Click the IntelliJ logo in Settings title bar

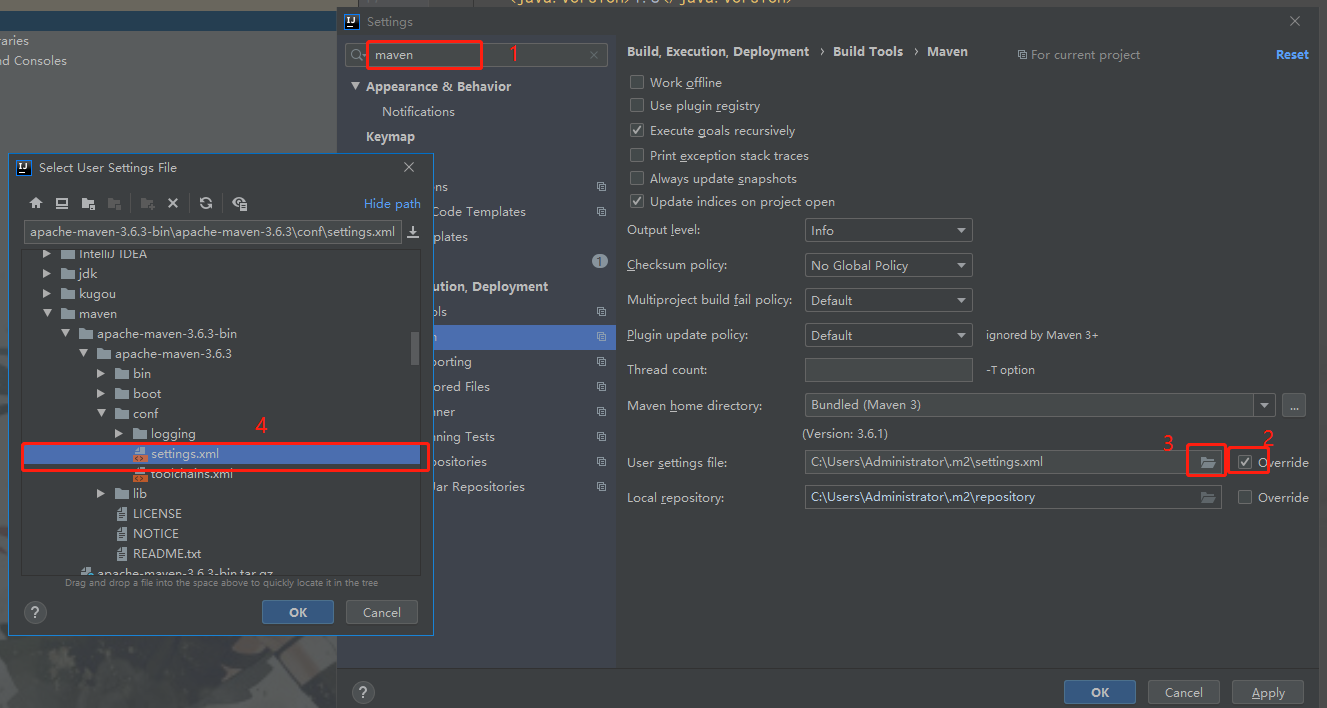coord(352,21)
